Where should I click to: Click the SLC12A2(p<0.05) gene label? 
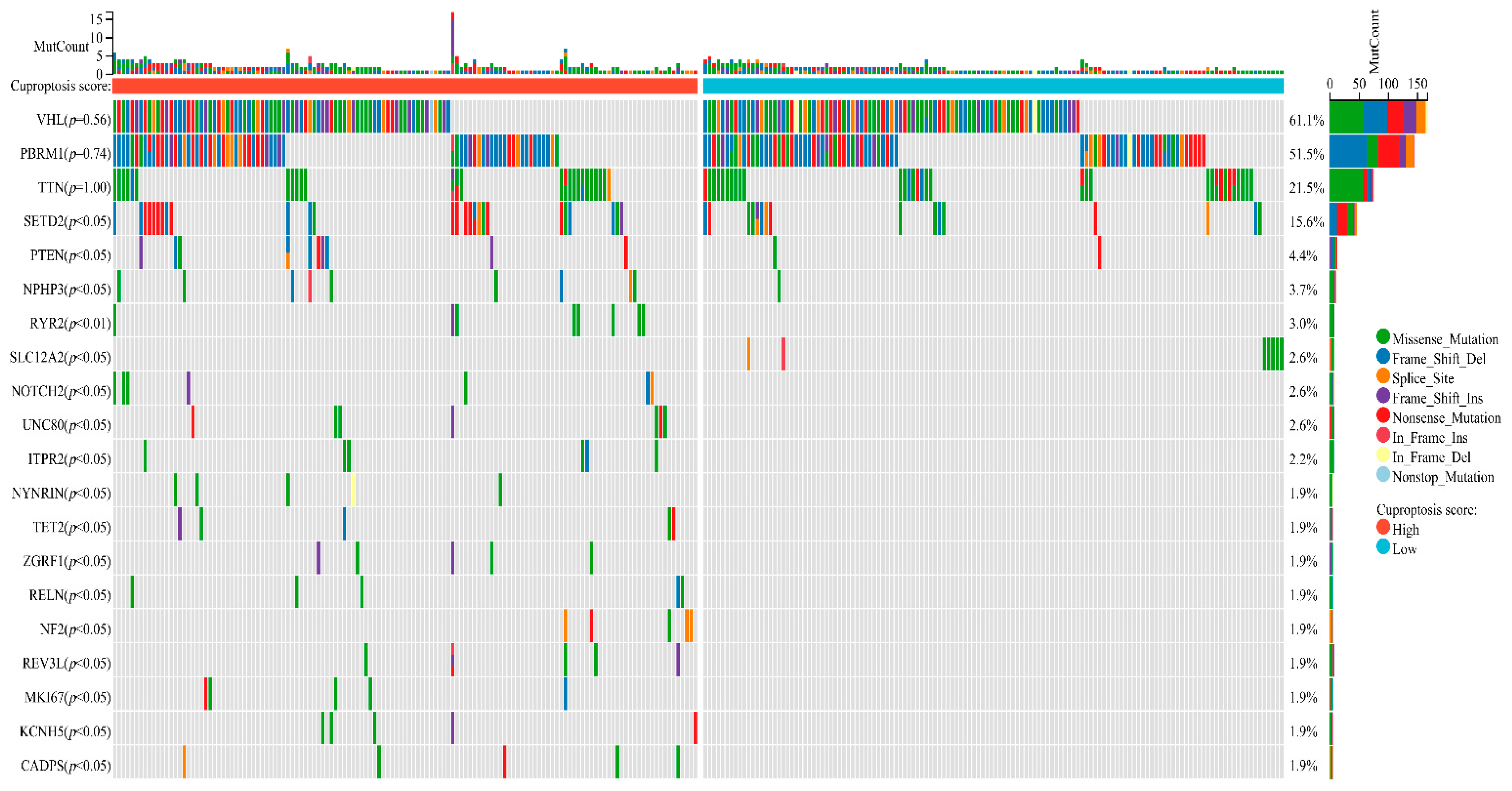point(60,357)
